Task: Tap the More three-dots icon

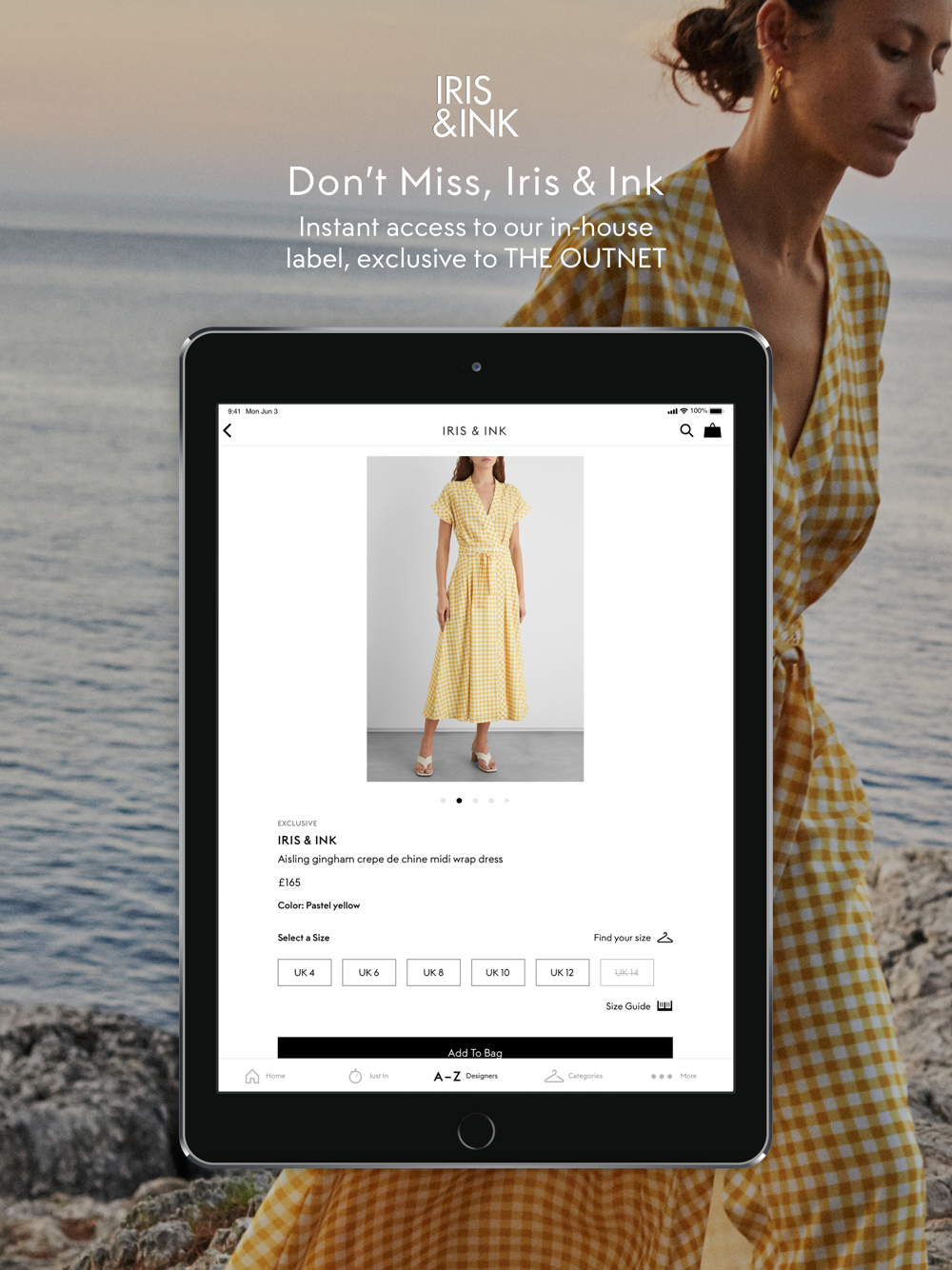Action: (x=662, y=1076)
